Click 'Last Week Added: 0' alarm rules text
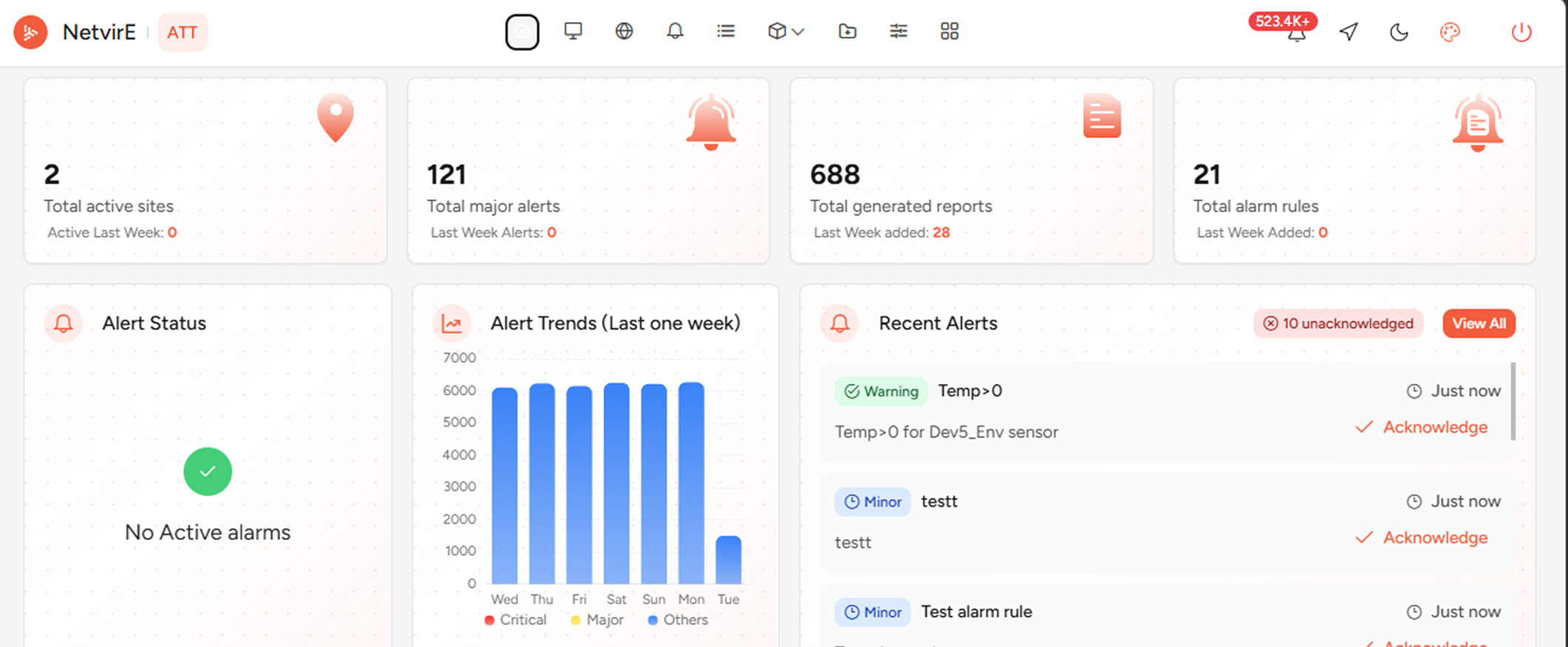 [x=1262, y=233]
